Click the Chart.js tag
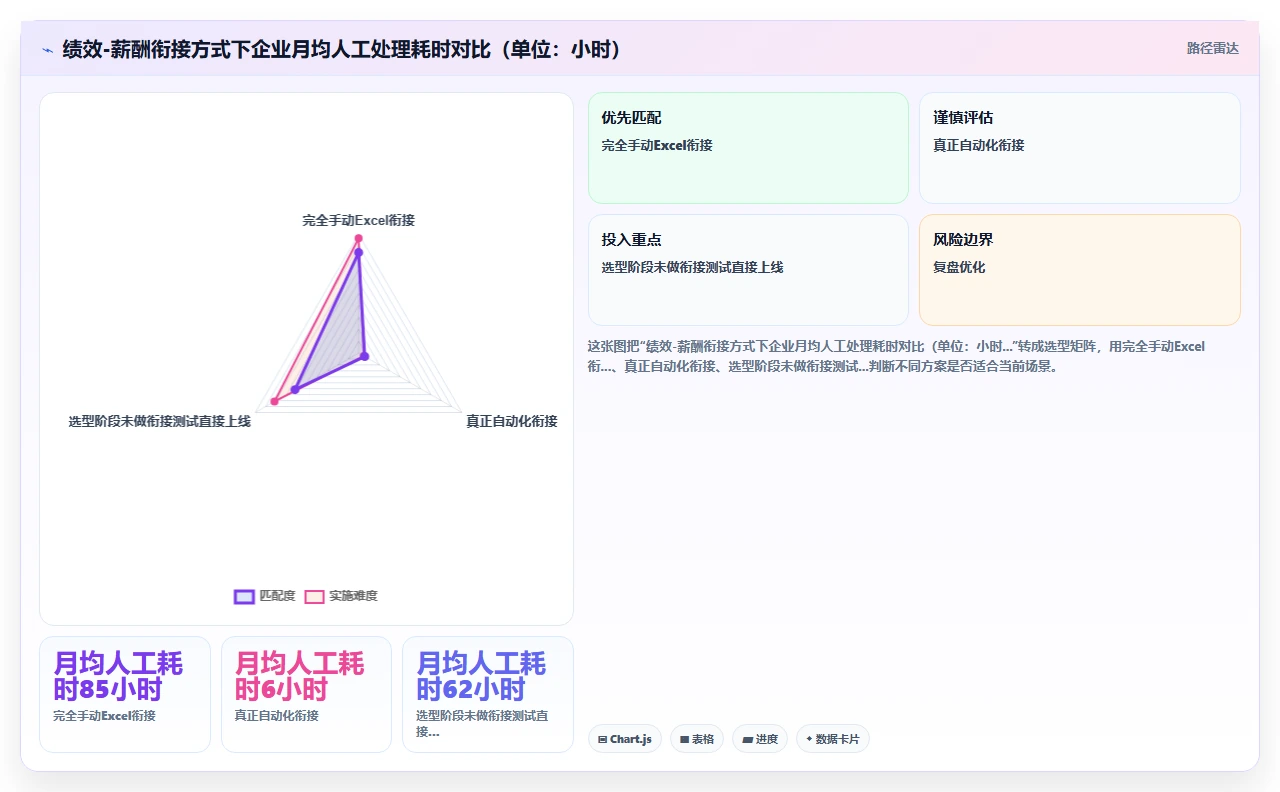Image resolution: width=1280 pixels, height=792 pixels. [625, 739]
